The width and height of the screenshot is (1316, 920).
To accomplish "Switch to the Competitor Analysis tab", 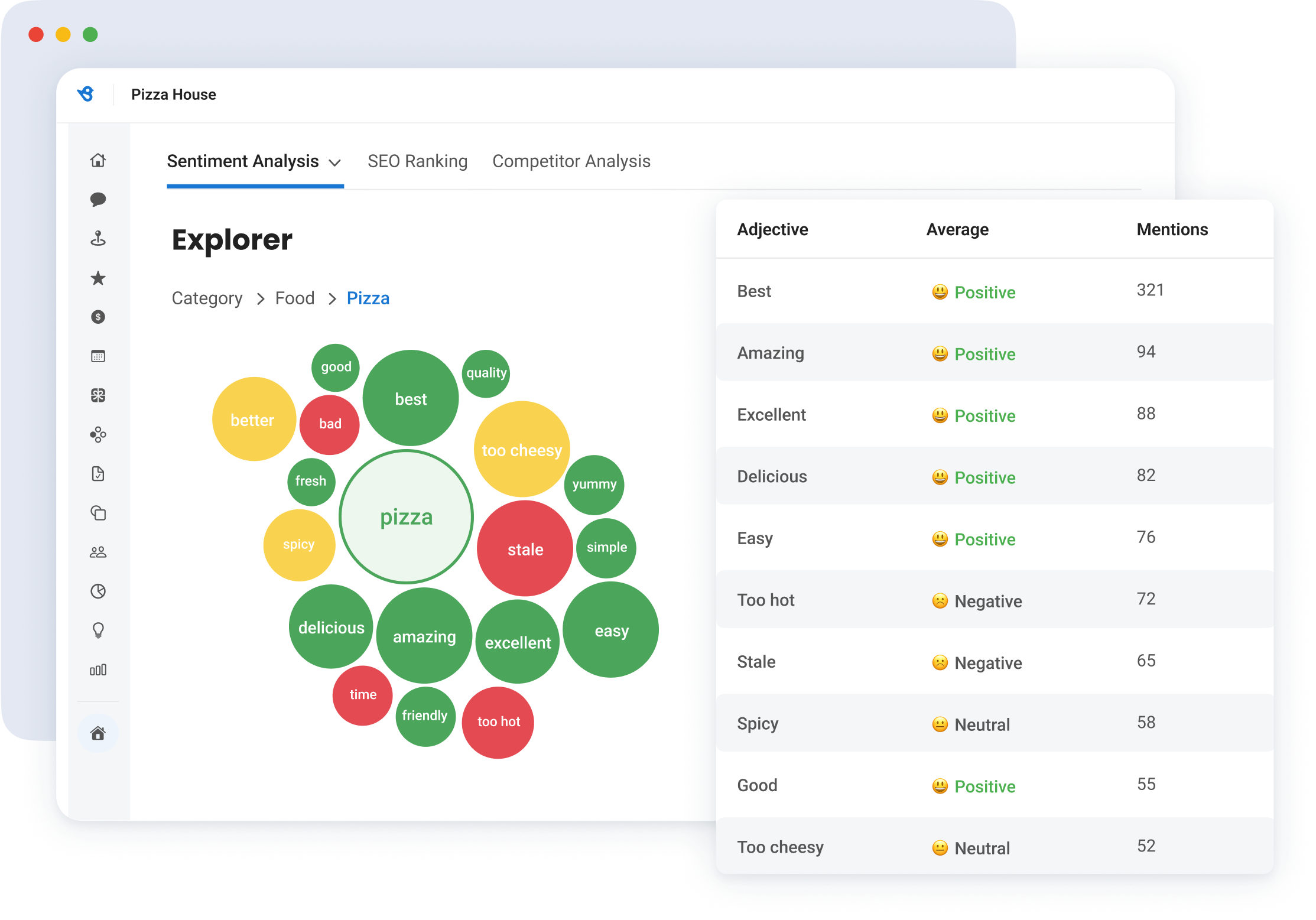I will tap(571, 161).
